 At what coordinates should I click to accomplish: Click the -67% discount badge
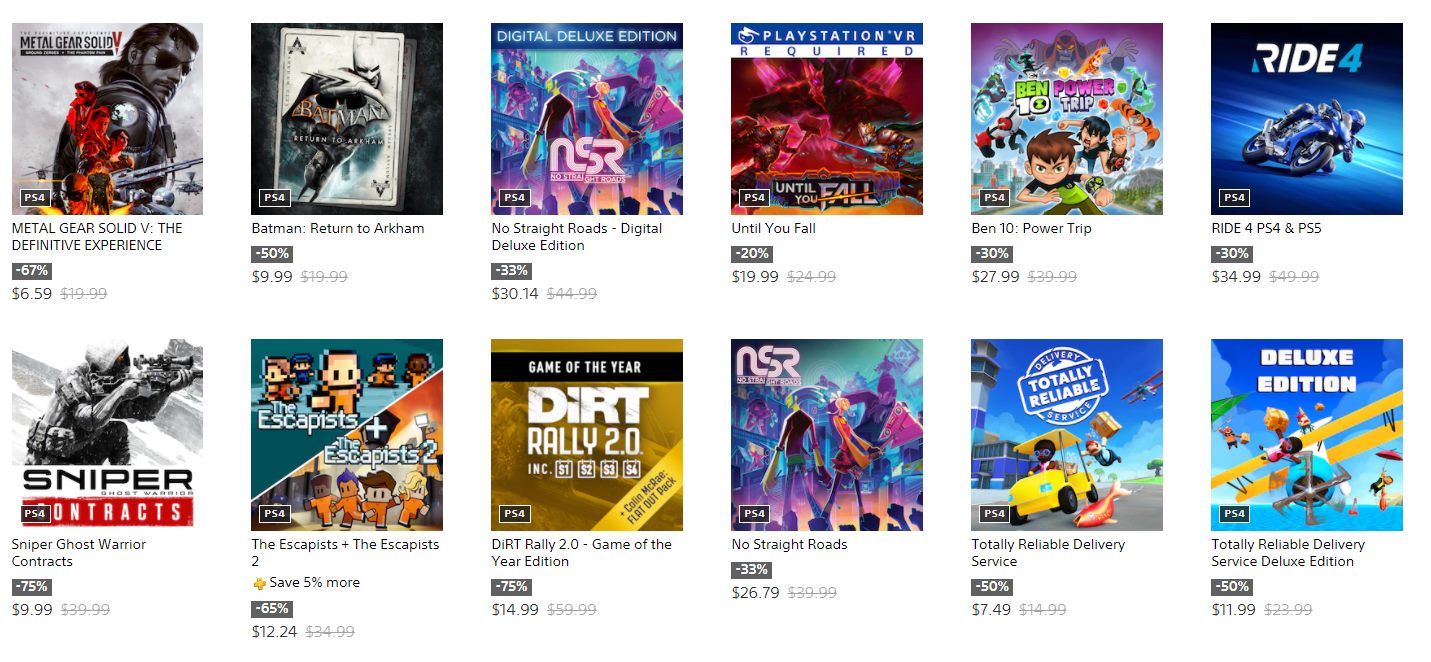[32, 271]
